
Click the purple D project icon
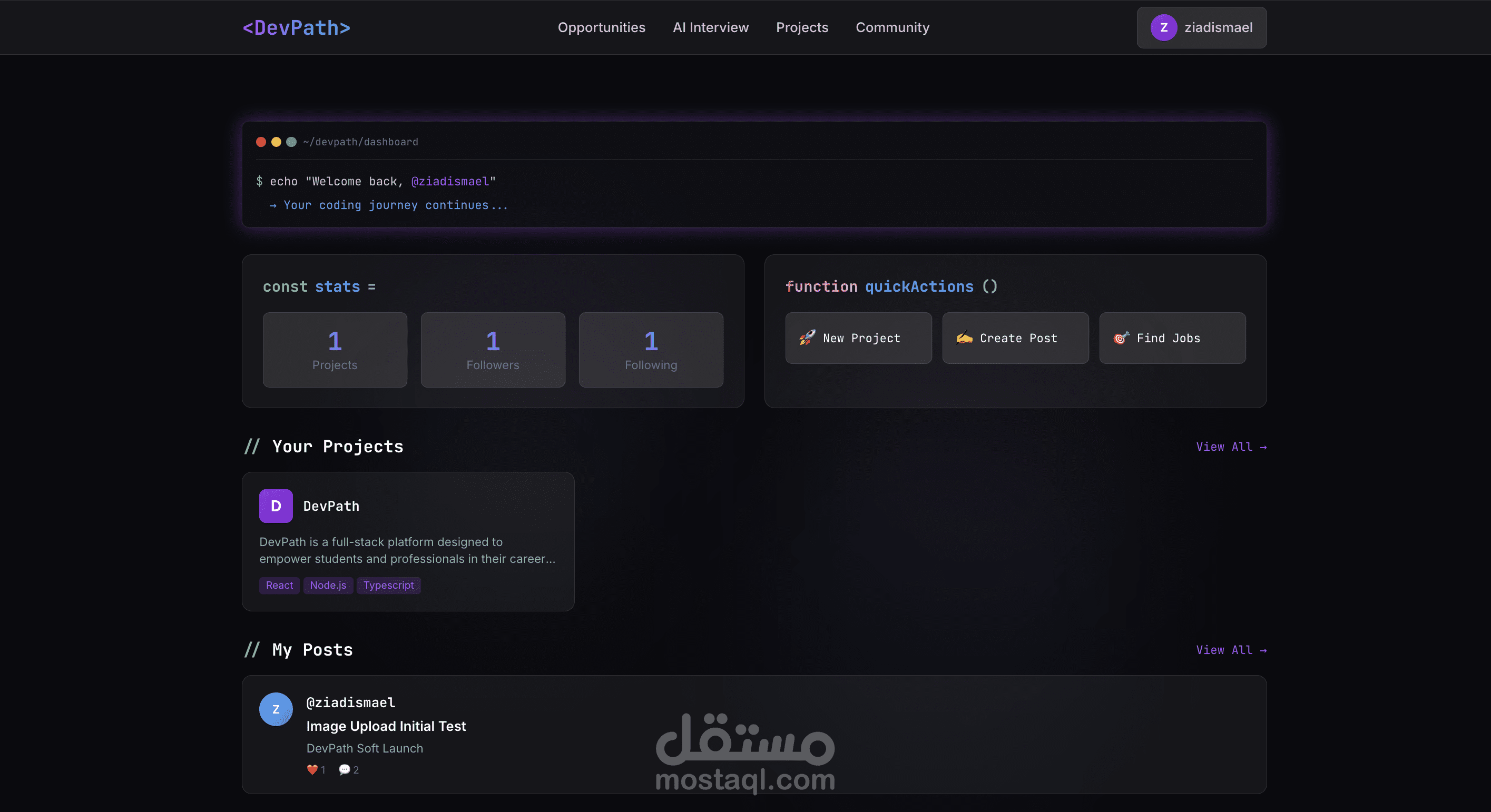(x=276, y=506)
